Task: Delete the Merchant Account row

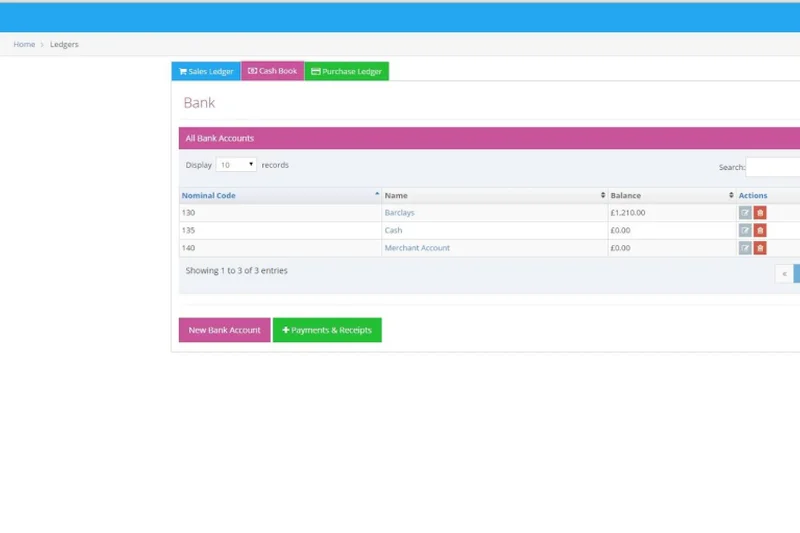Action: (760, 248)
